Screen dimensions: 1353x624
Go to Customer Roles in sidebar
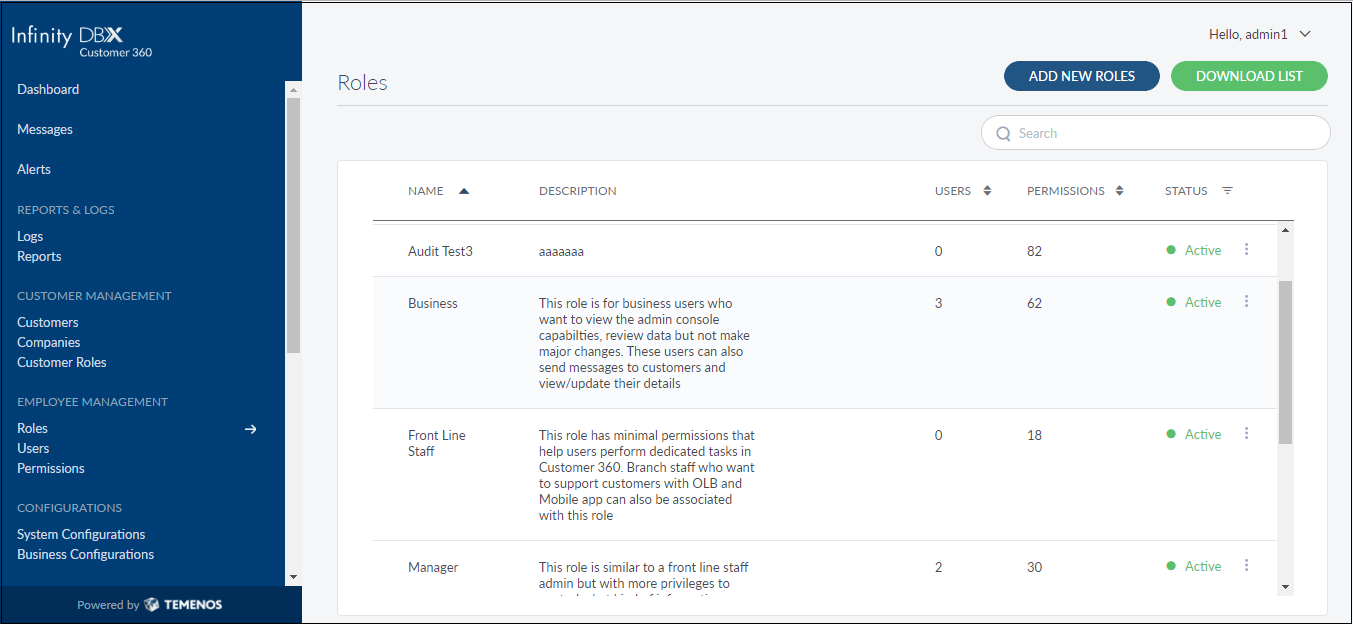62,362
